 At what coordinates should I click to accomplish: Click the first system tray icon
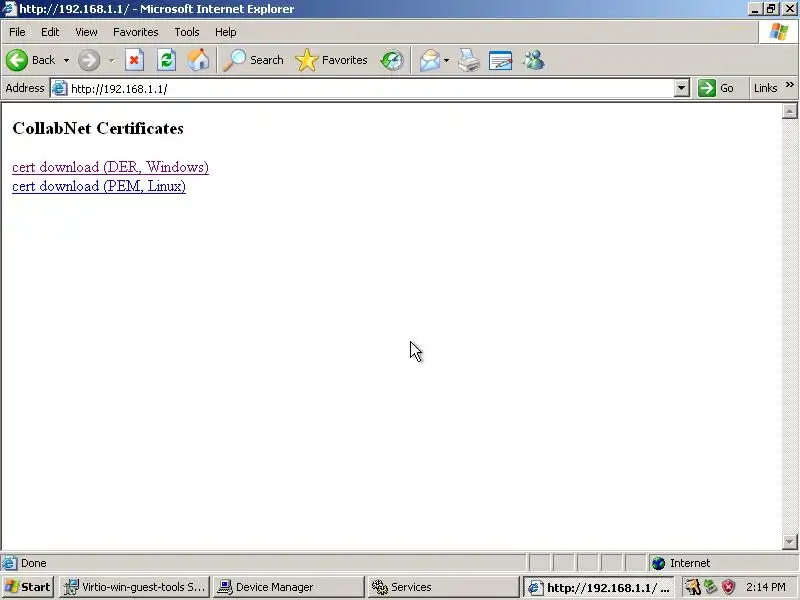[x=692, y=587]
